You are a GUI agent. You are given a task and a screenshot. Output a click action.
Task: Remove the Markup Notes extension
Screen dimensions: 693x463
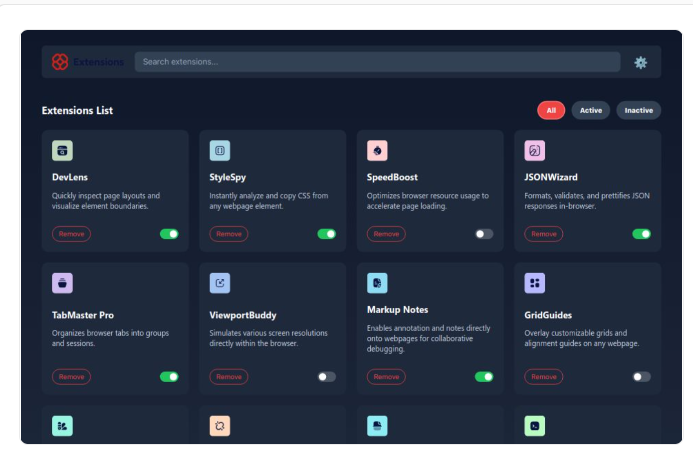point(386,376)
